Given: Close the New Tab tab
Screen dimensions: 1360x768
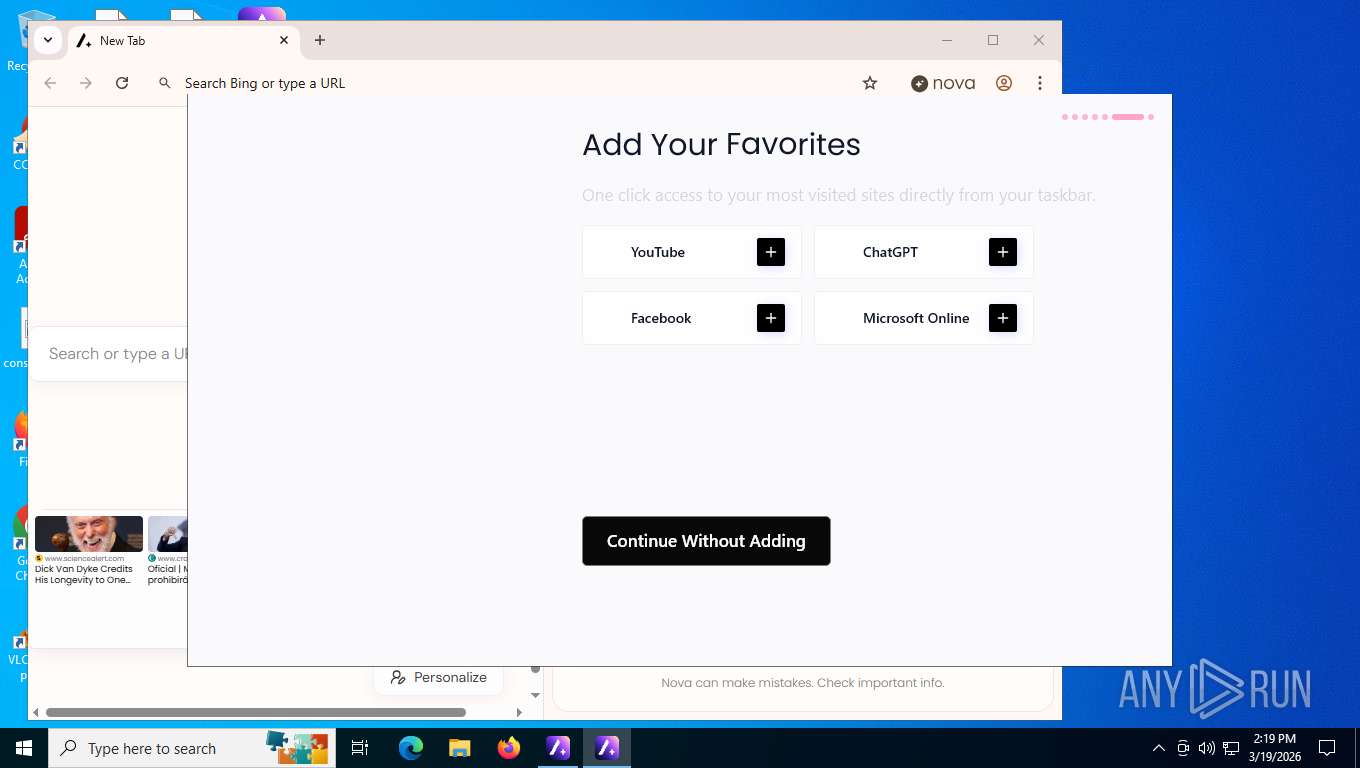Looking at the screenshot, I should pos(284,40).
